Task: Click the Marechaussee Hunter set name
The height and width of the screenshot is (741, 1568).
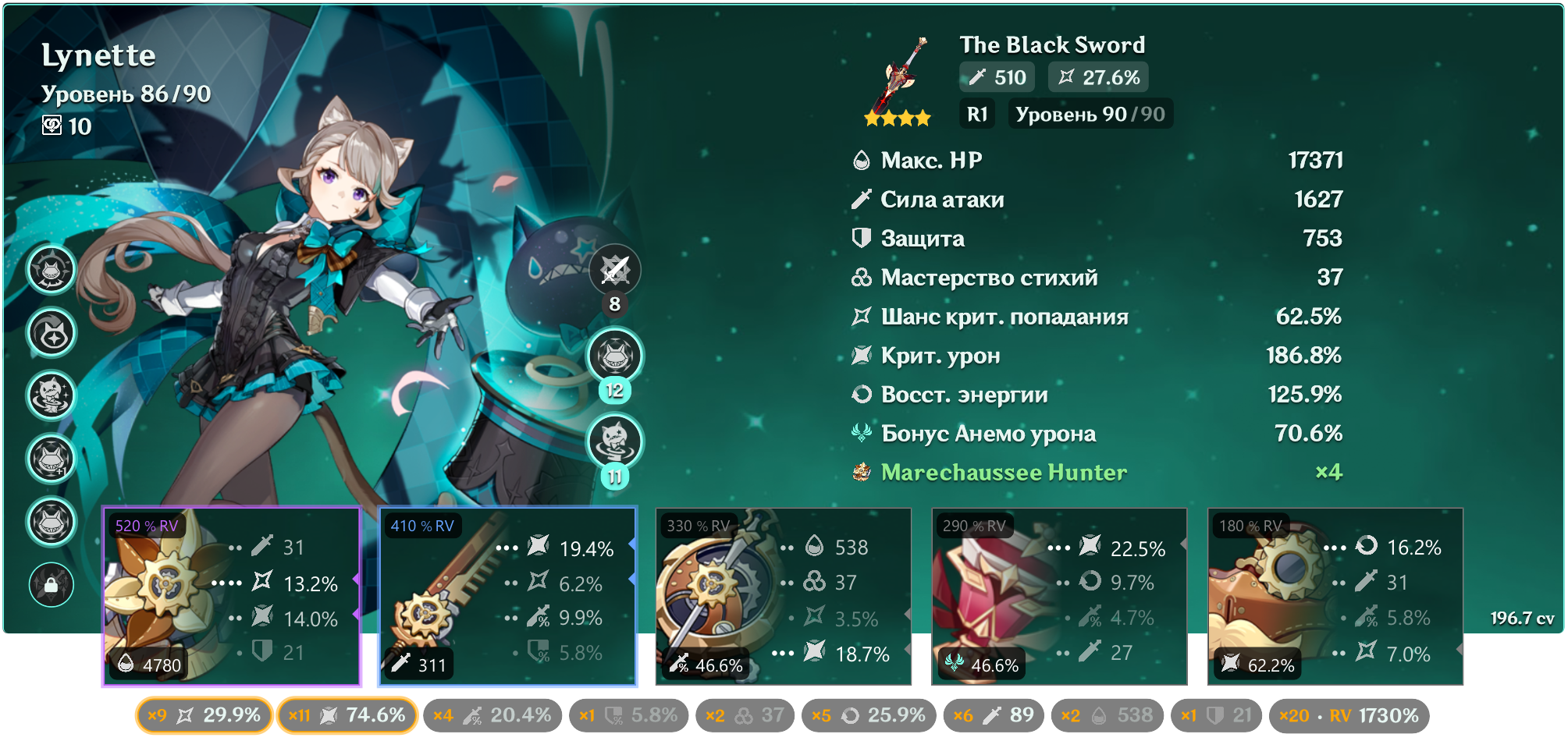Action: click(x=1004, y=472)
